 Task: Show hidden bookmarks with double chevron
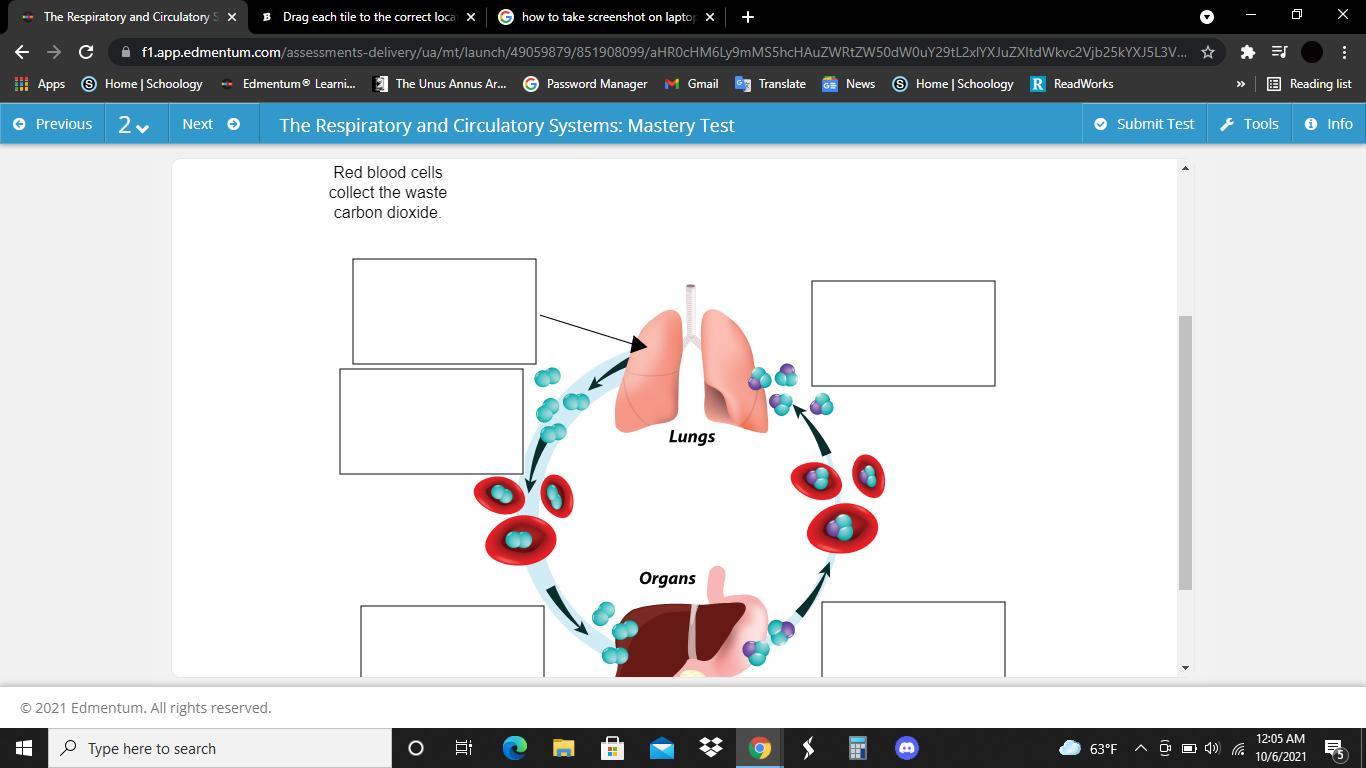point(1240,84)
